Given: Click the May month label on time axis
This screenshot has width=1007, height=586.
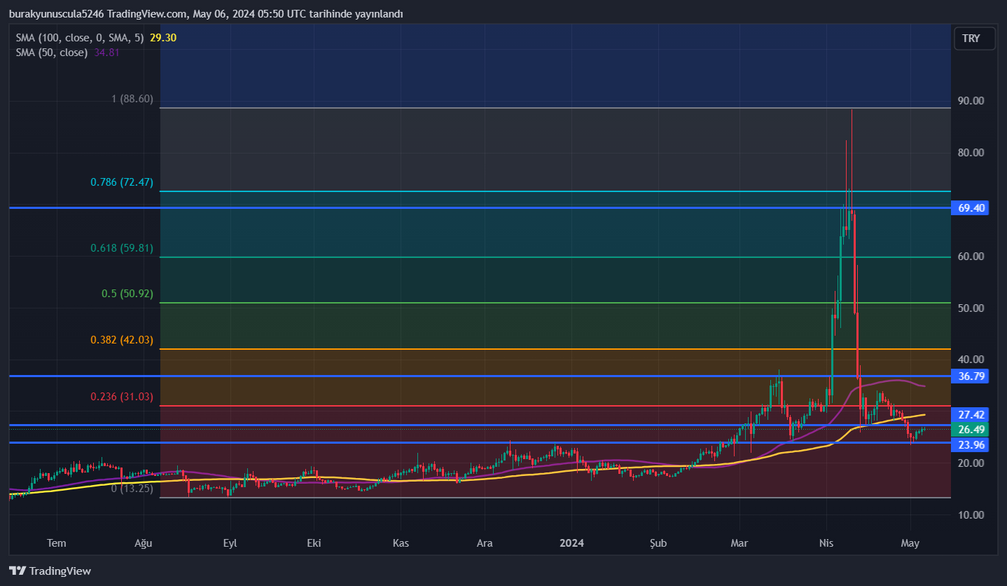Looking at the screenshot, I should pos(910,543).
